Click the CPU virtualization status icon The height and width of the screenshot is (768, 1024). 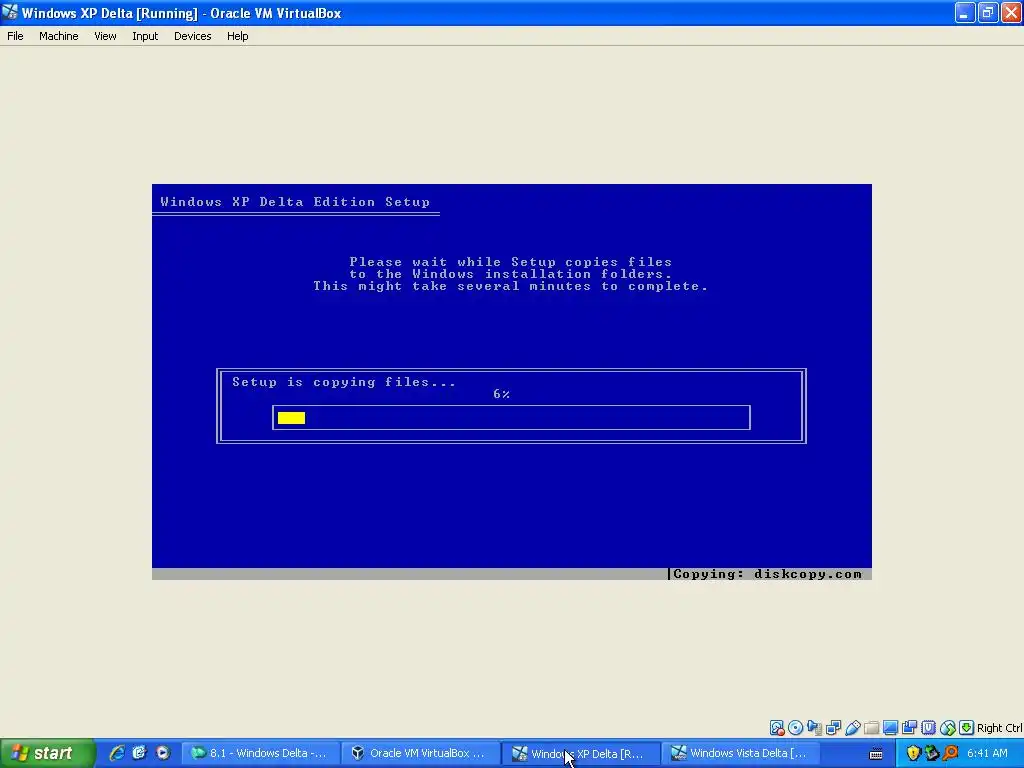(x=928, y=728)
